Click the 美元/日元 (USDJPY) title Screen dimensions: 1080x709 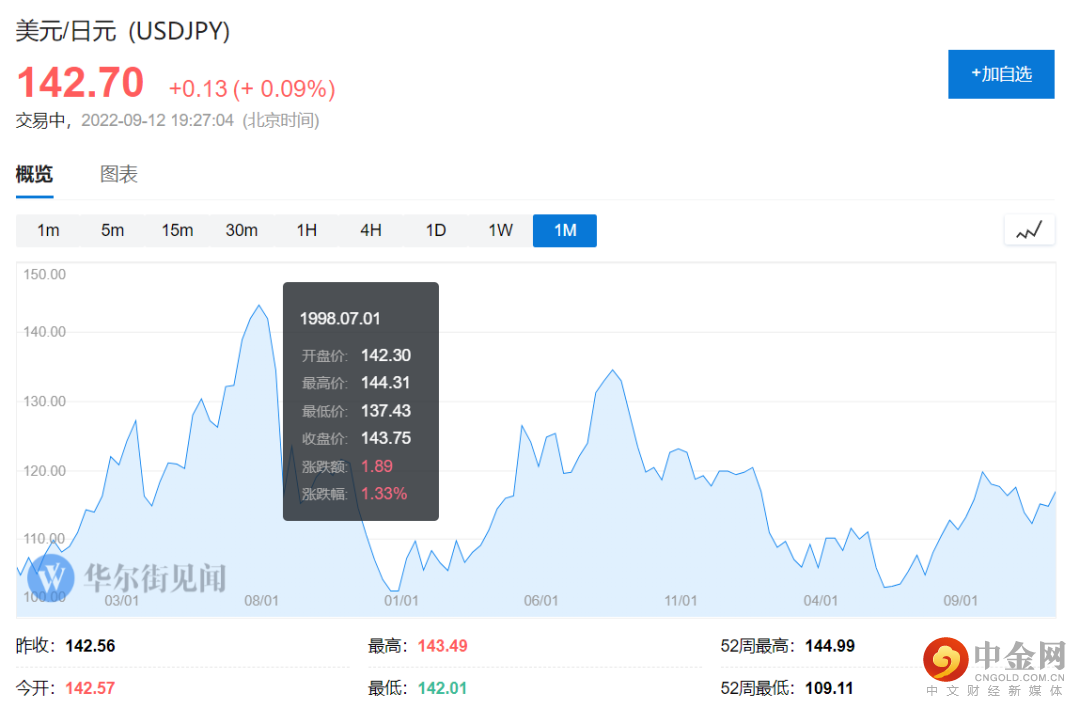(123, 31)
